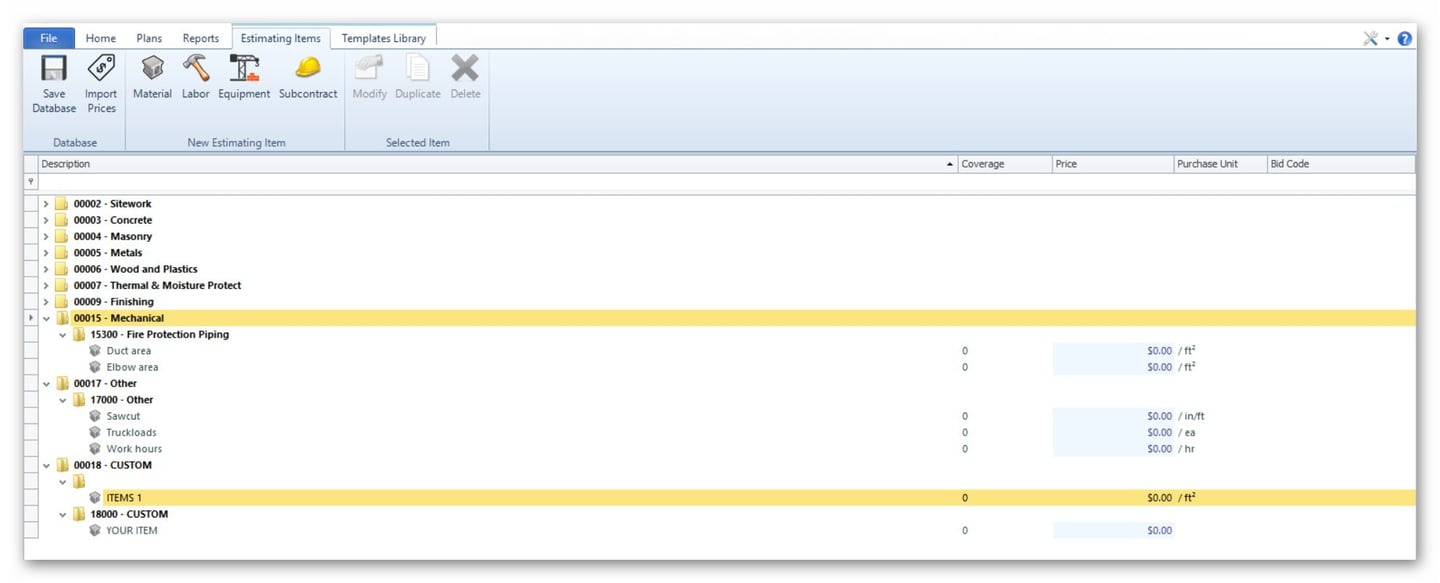Viewport: 1440px width, 583px height.
Task: Click the material icon beside YOUR ITEM
Action: 95,530
